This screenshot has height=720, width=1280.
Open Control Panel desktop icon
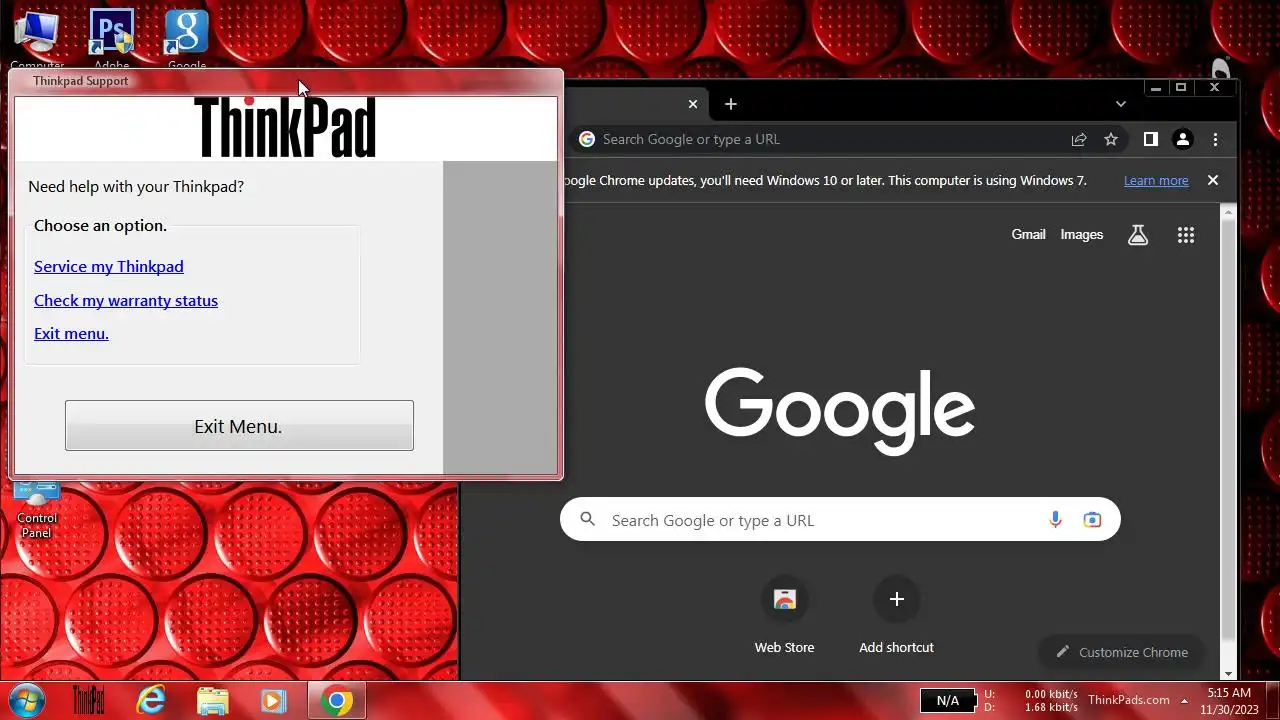pyautogui.click(x=37, y=510)
